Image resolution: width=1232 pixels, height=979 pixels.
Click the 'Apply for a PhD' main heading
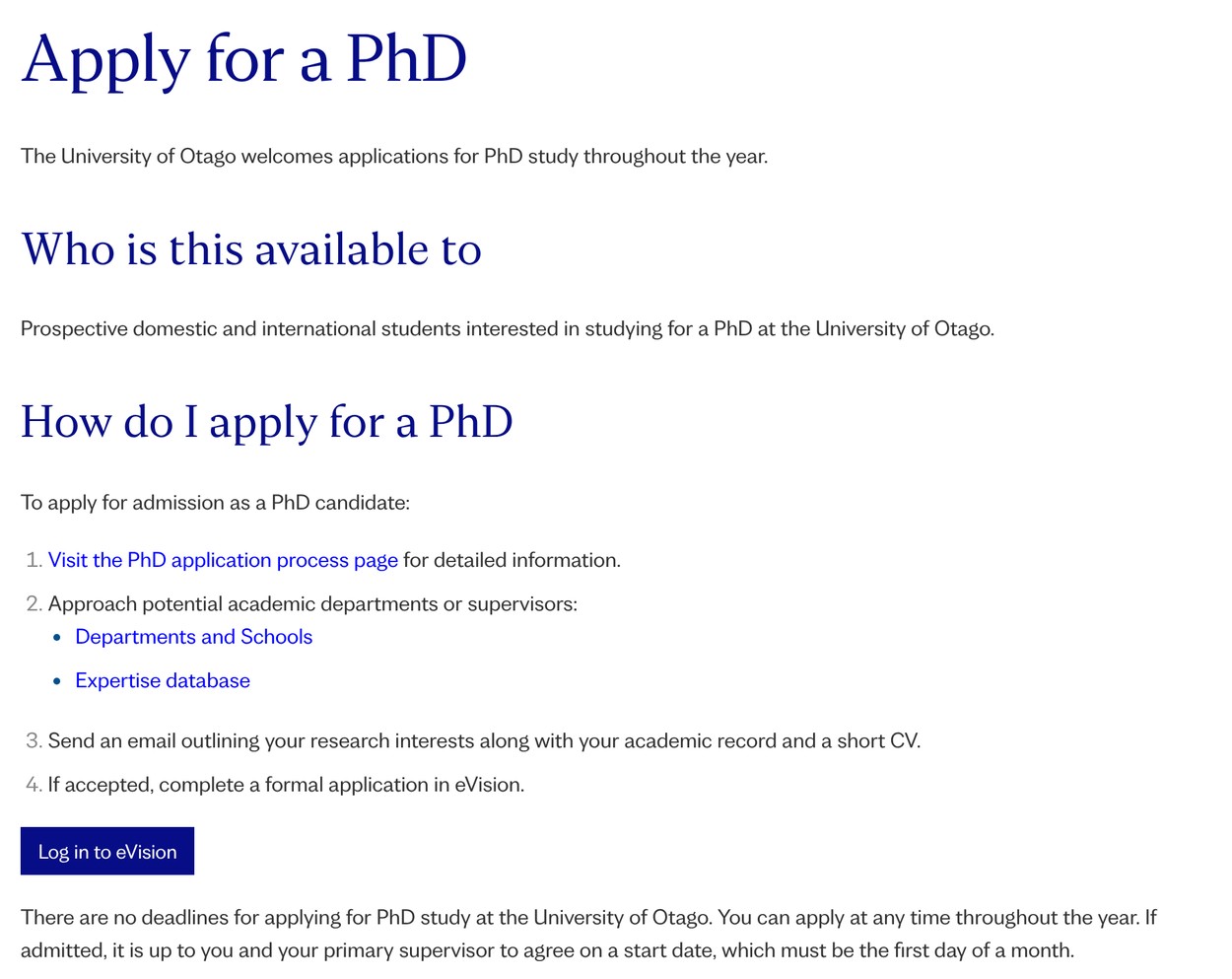pos(244,61)
